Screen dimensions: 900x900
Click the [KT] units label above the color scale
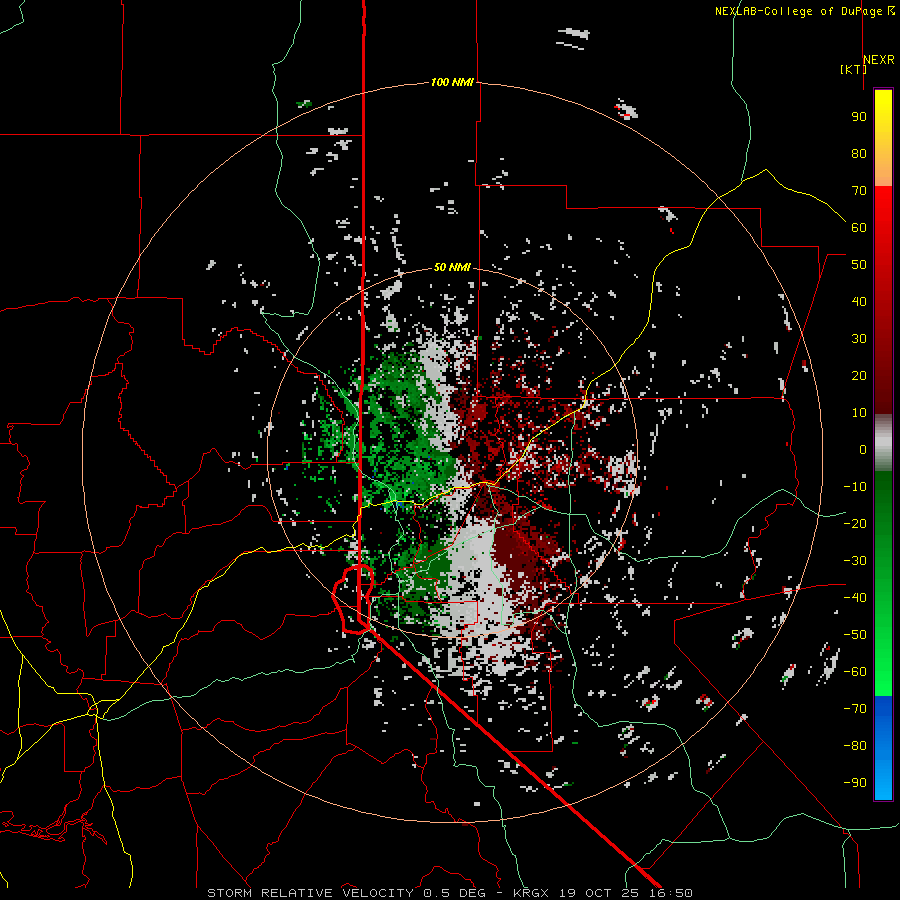pyautogui.click(x=853, y=69)
